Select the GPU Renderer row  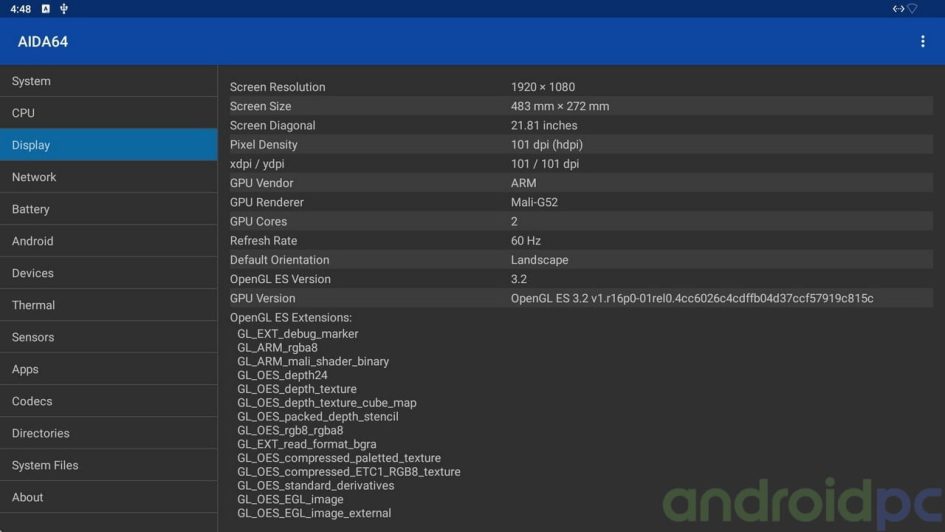point(581,202)
